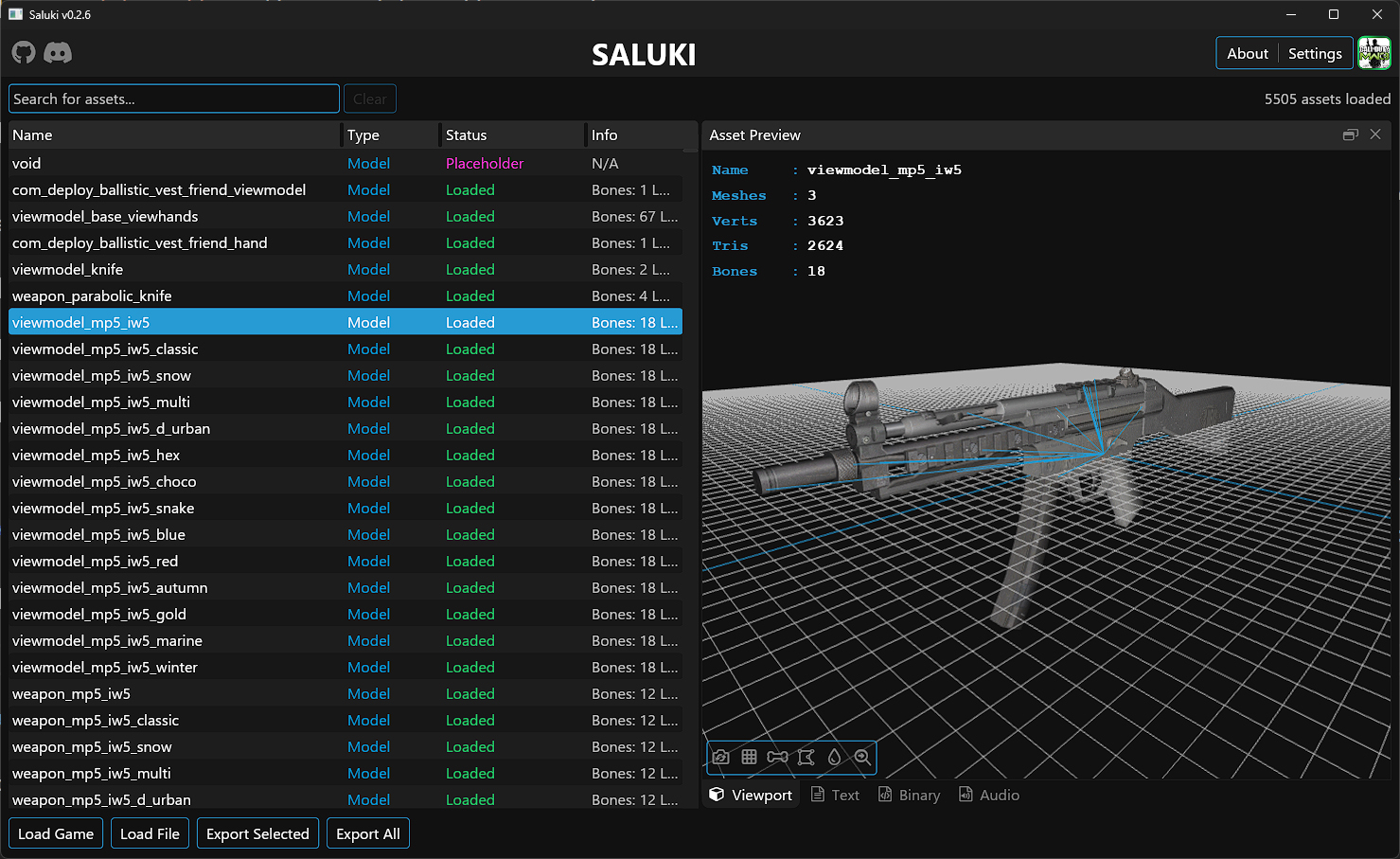Select the viewmodel_mp5_iw5_gold asset

click(x=98, y=614)
